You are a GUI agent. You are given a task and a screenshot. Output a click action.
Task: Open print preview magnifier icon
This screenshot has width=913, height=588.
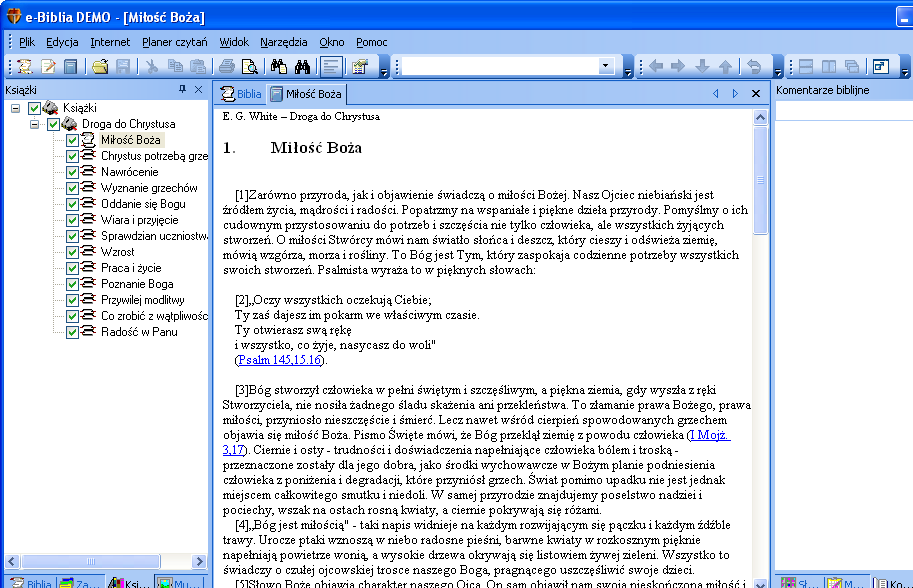[250, 67]
